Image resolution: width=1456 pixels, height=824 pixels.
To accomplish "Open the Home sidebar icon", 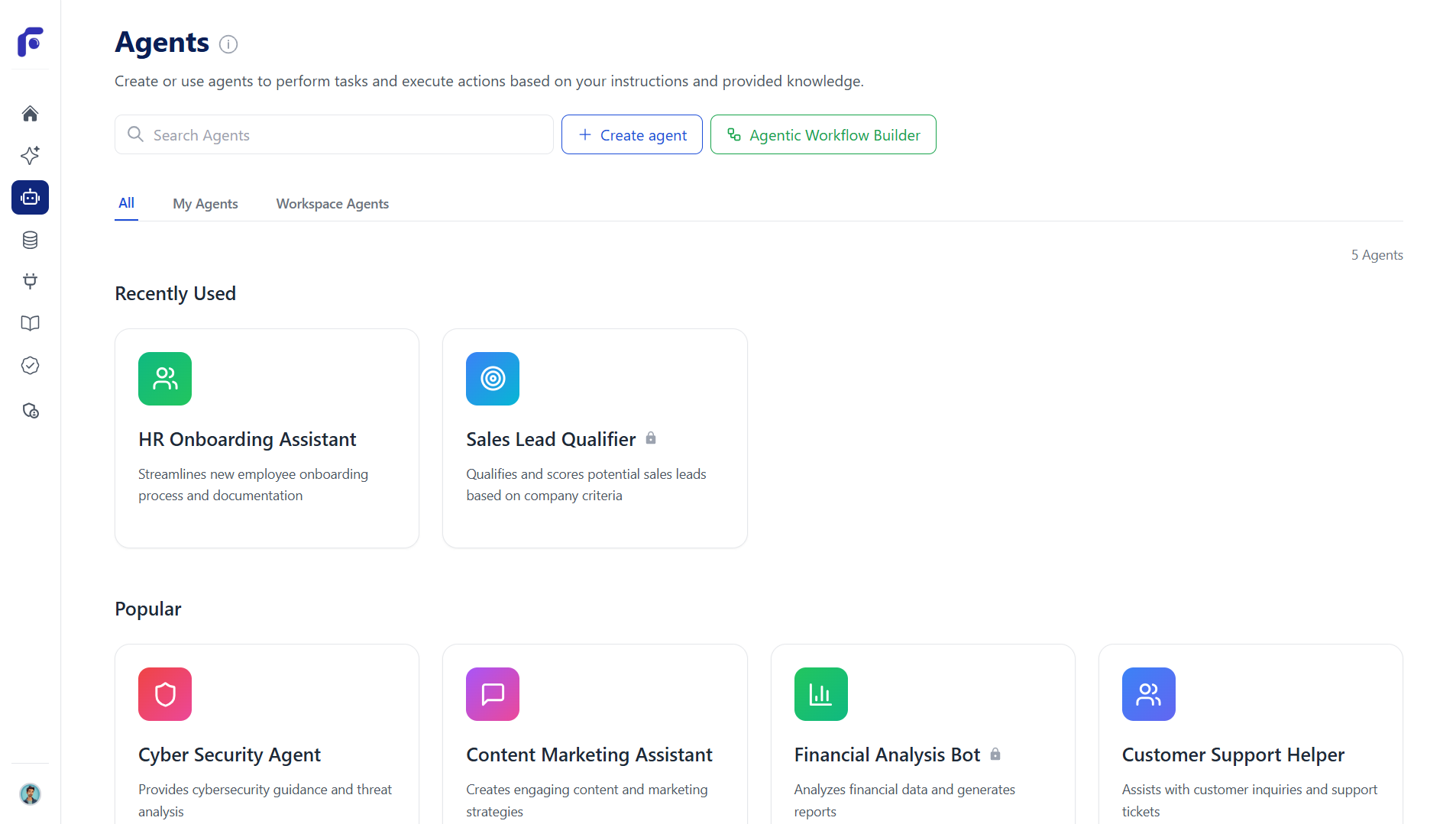I will click(x=30, y=113).
